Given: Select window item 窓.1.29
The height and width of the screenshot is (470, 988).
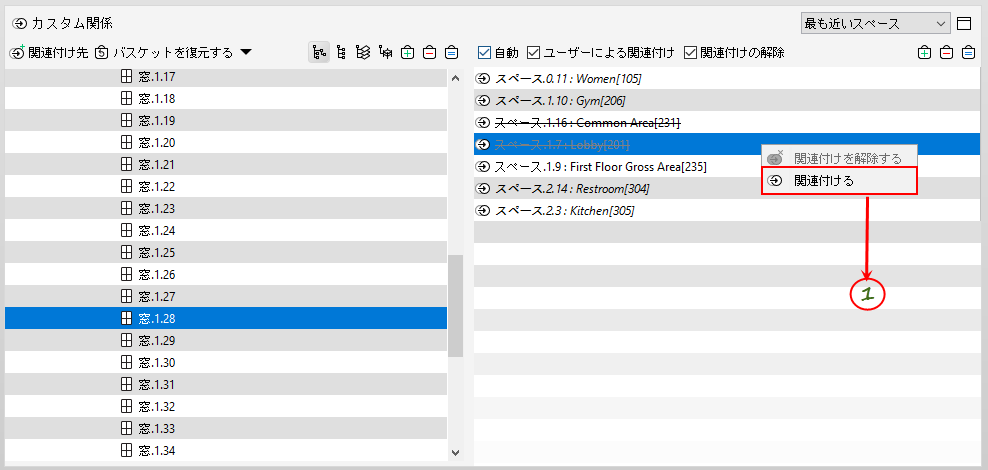Looking at the screenshot, I should (x=226, y=340).
